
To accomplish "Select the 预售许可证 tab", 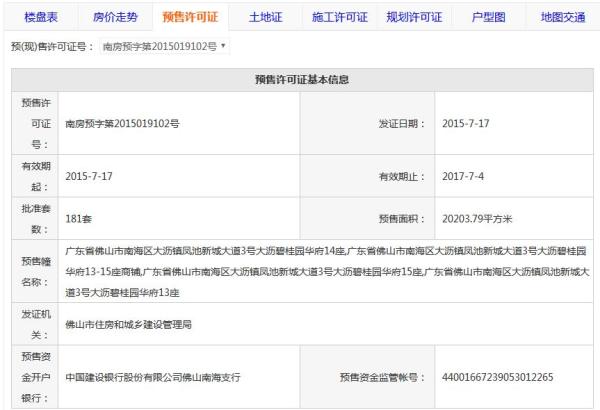I will (x=190, y=17).
